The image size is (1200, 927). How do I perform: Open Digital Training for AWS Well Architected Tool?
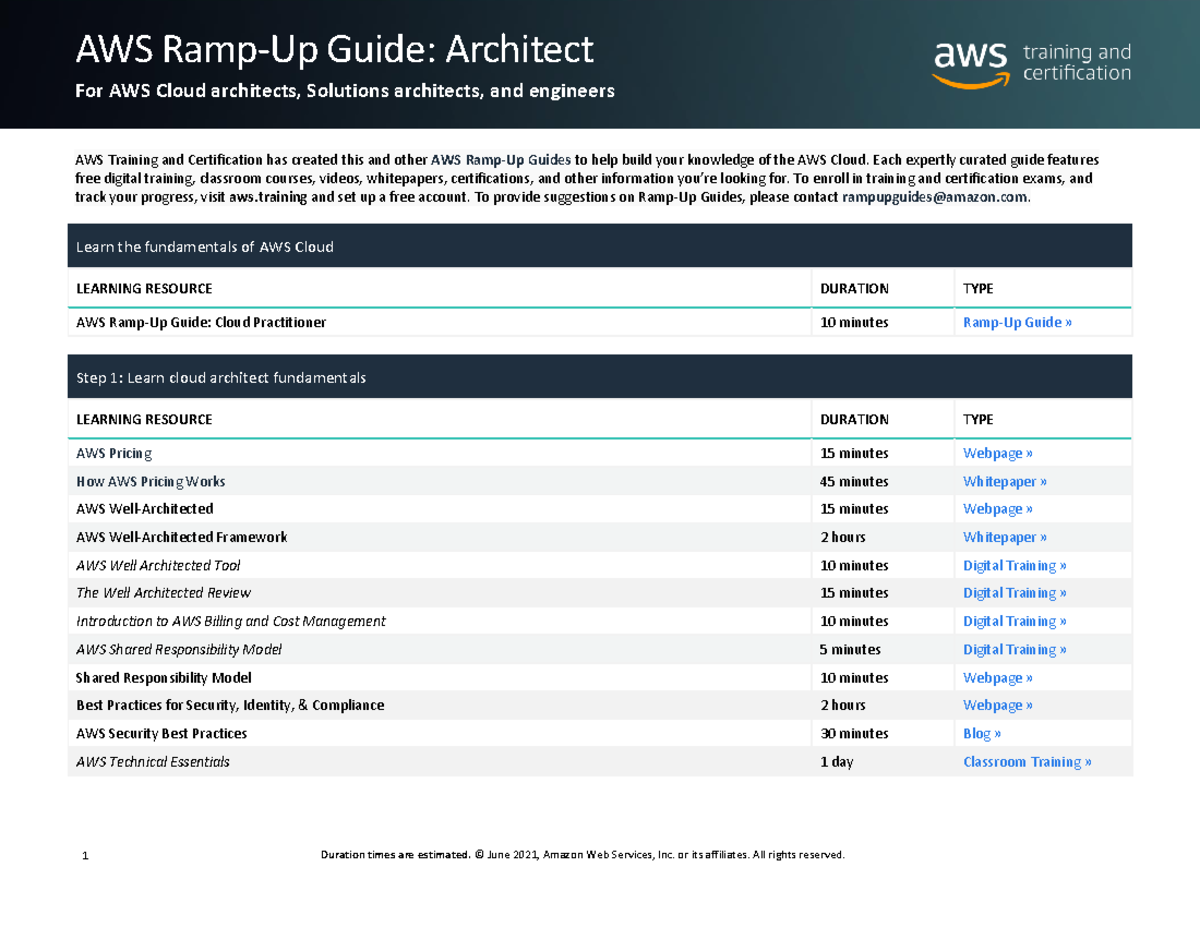(x=1014, y=565)
